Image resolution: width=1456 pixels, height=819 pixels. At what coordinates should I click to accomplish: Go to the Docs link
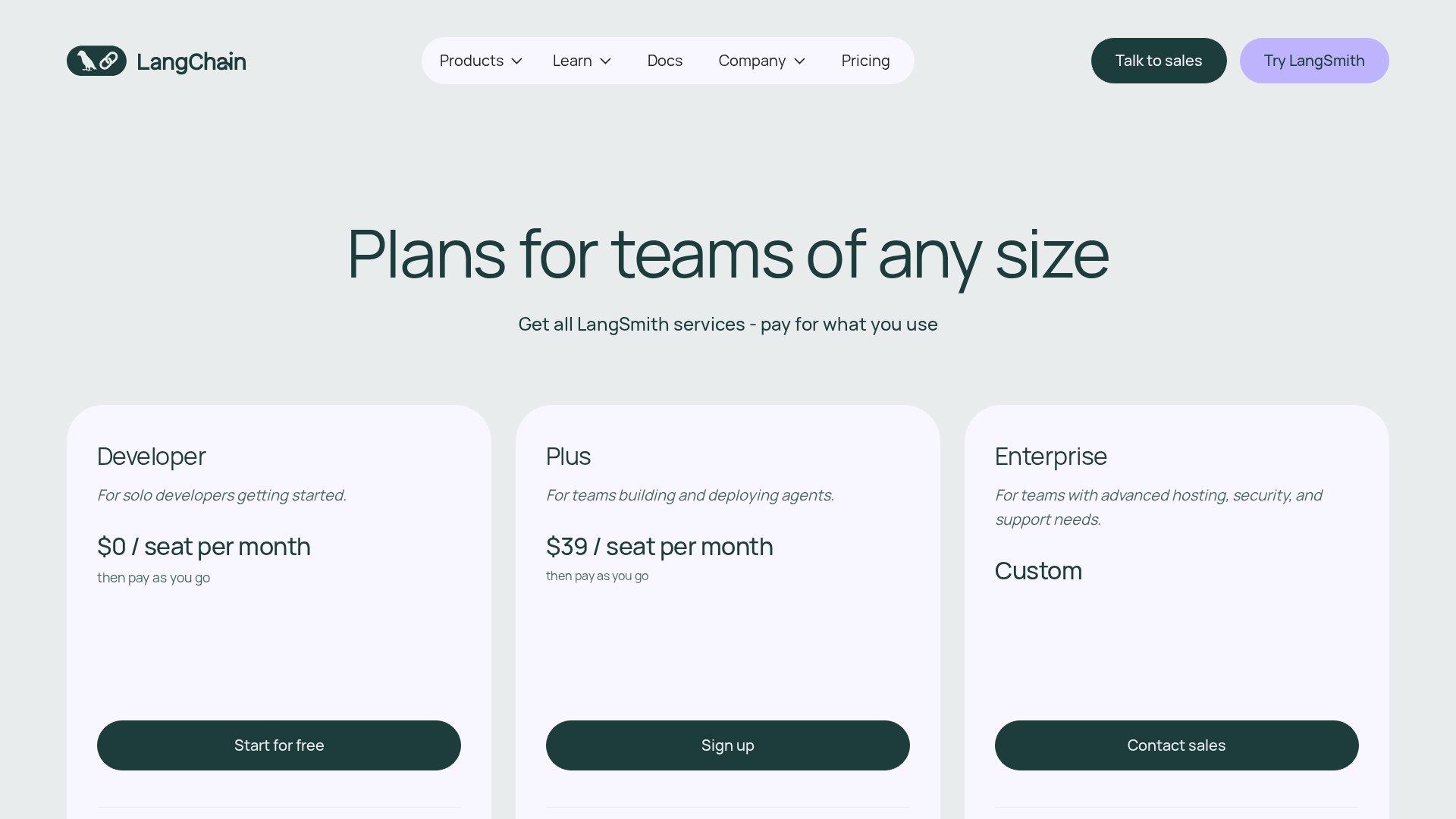[664, 61]
